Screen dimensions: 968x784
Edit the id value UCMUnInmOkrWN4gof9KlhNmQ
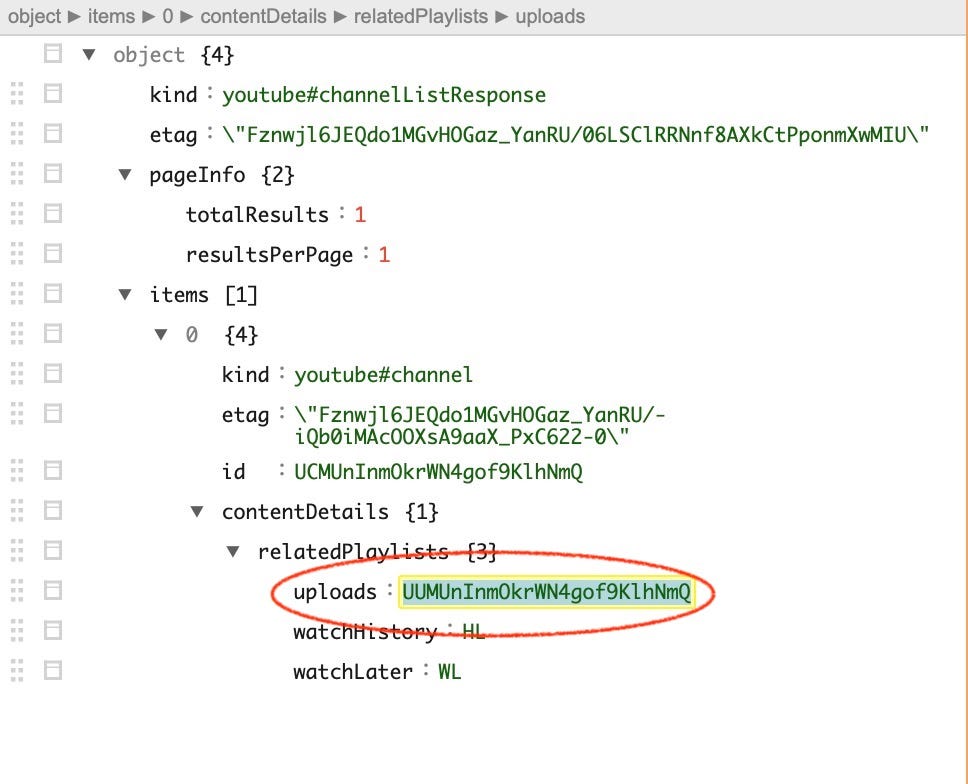pos(438,472)
